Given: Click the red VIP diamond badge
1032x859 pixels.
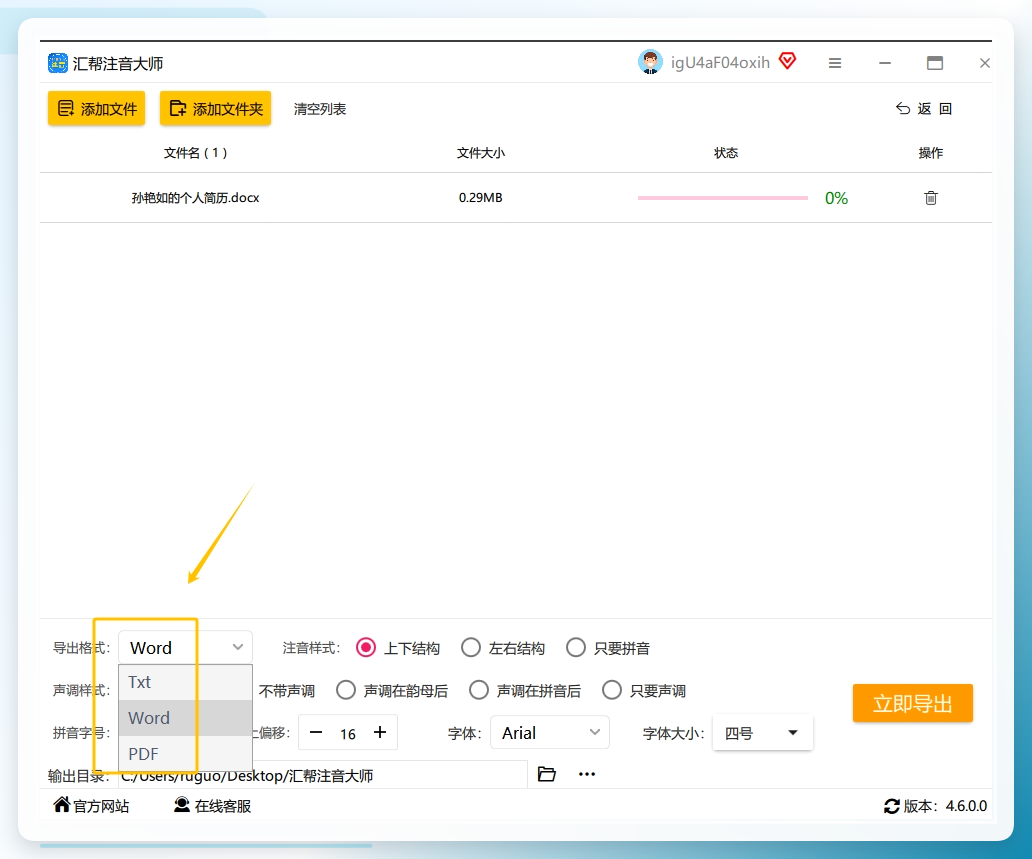Looking at the screenshot, I should [787, 61].
